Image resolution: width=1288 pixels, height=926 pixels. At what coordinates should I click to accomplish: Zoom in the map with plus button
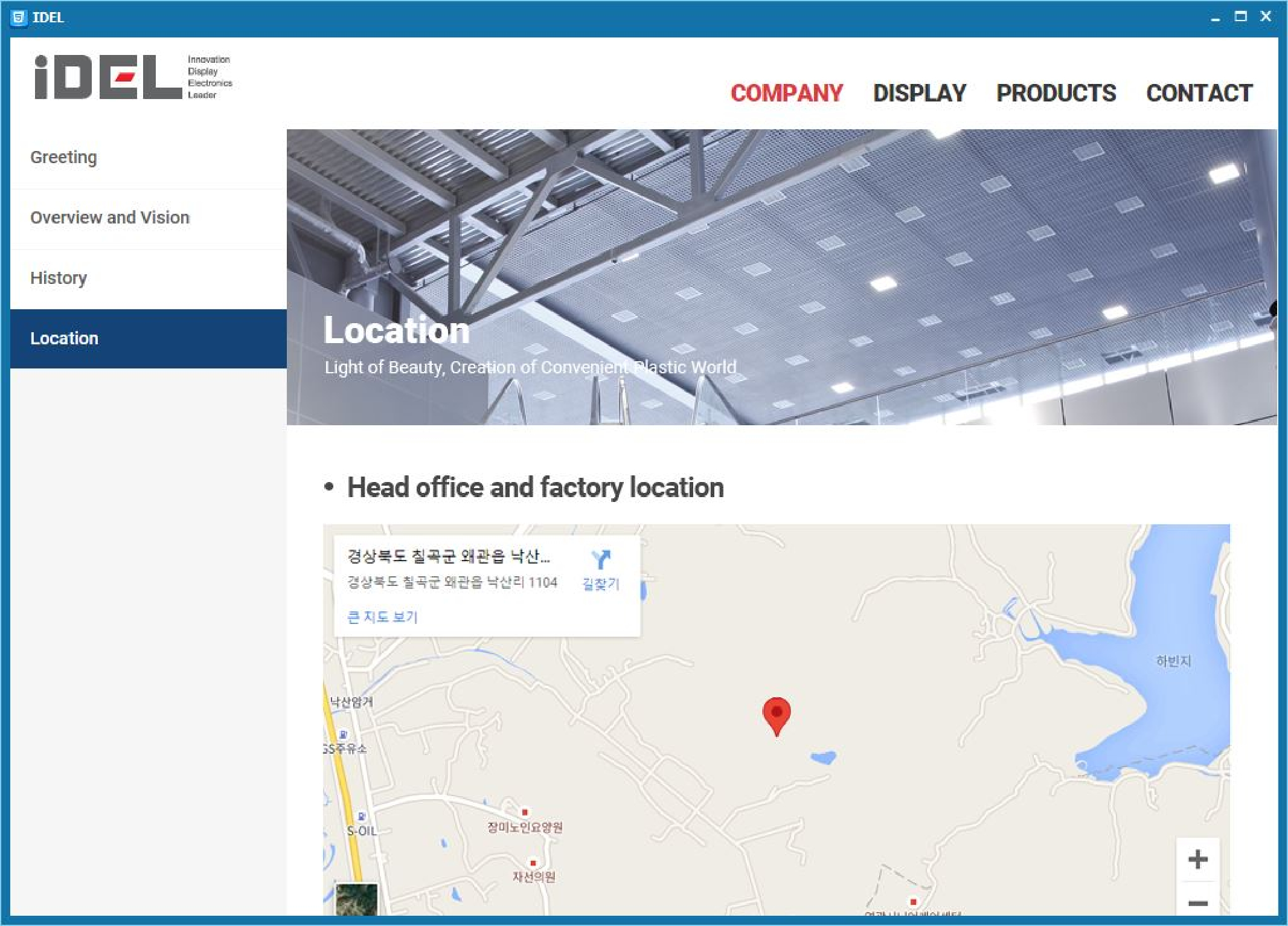point(1197,859)
